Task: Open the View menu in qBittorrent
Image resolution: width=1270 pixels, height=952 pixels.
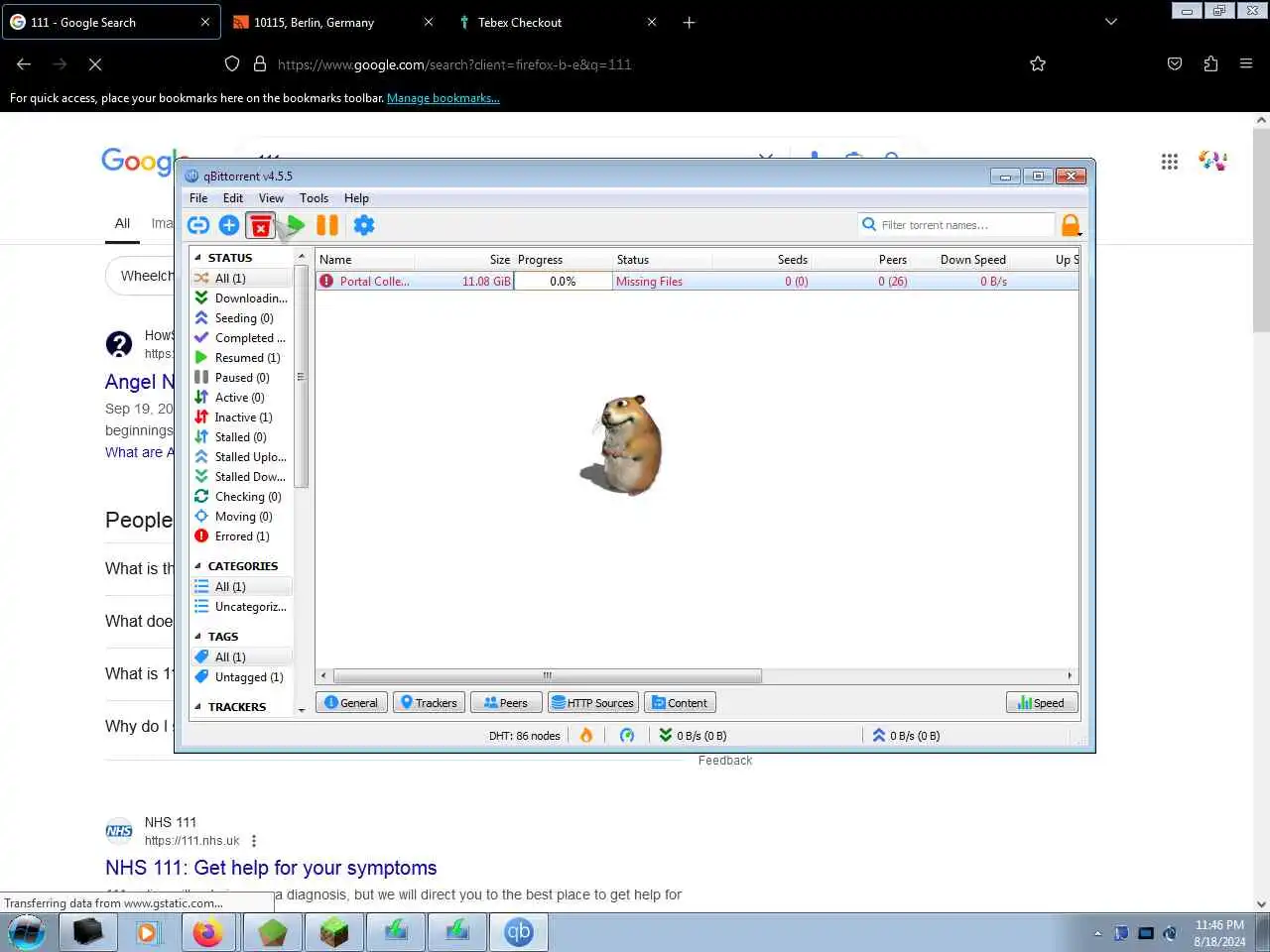Action: (271, 198)
